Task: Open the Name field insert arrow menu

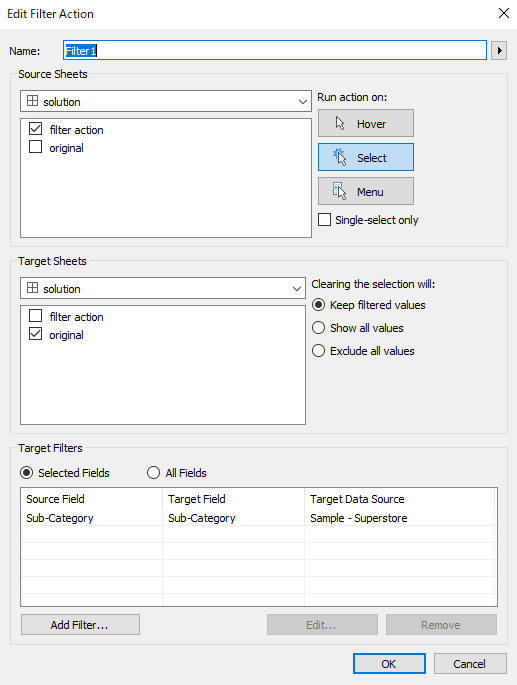Action: click(499, 51)
